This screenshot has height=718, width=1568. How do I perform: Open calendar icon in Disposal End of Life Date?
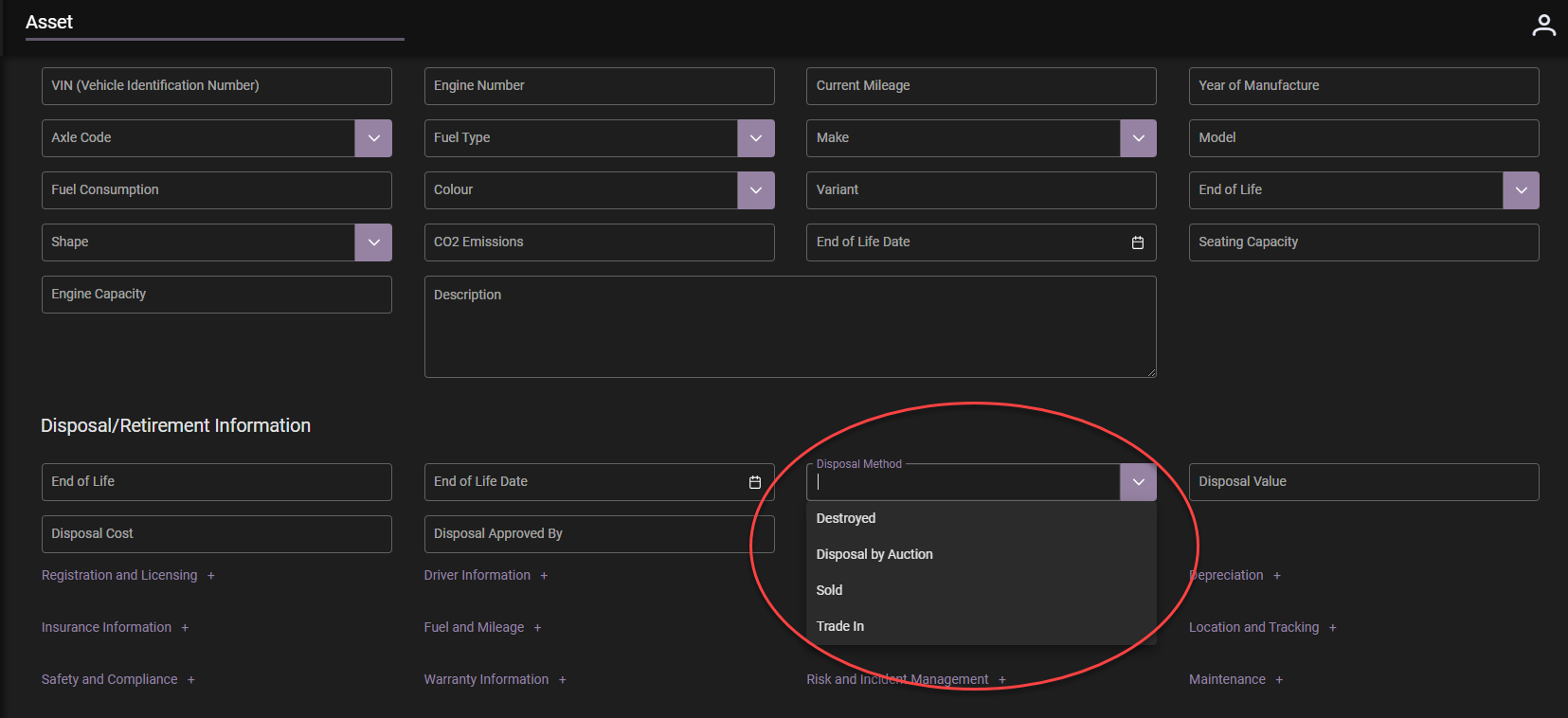pos(754,482)
